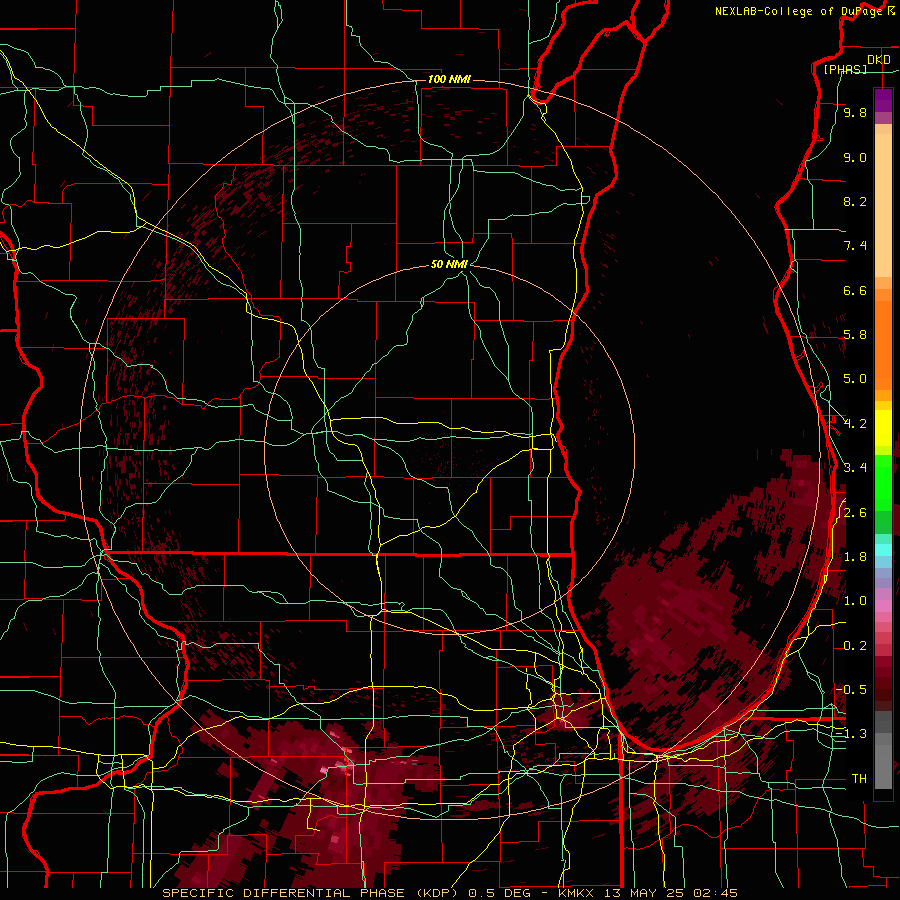Select the 5.8 value on the color scale
This screenshot has height=900, width=900.
[x=855, y=335]
